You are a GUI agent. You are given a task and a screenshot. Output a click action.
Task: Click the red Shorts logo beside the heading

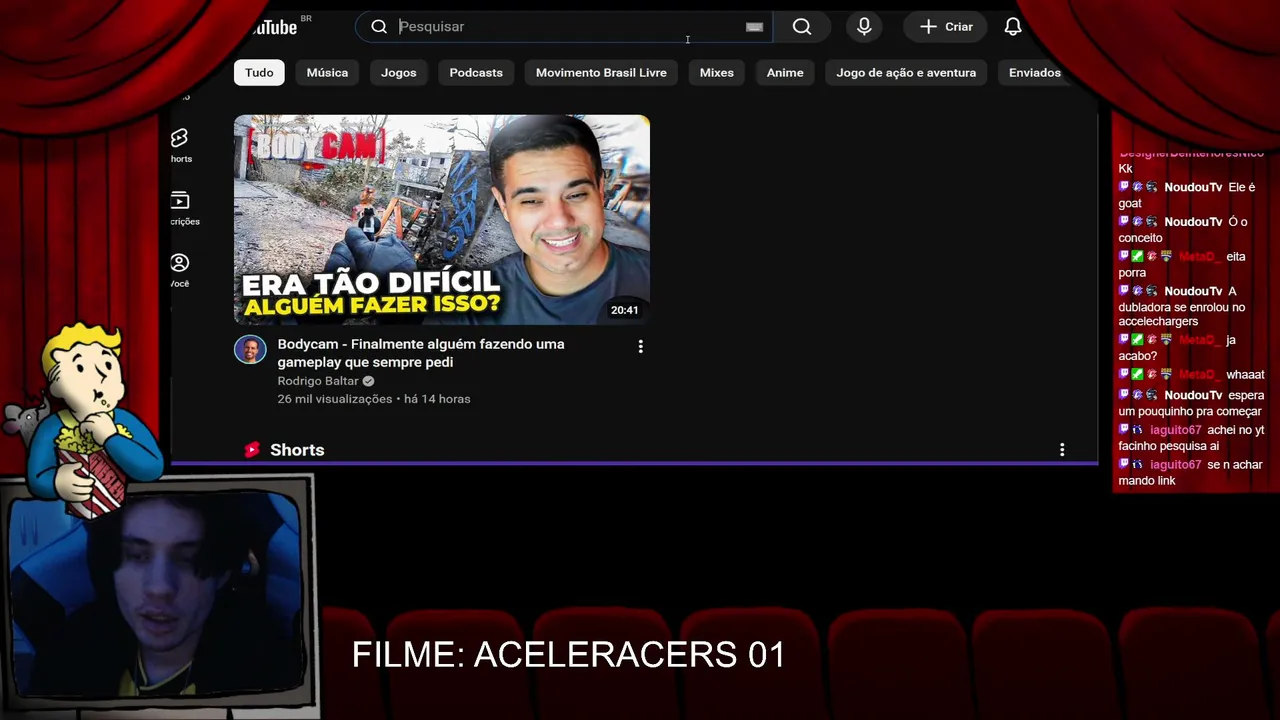pos(252,450)
